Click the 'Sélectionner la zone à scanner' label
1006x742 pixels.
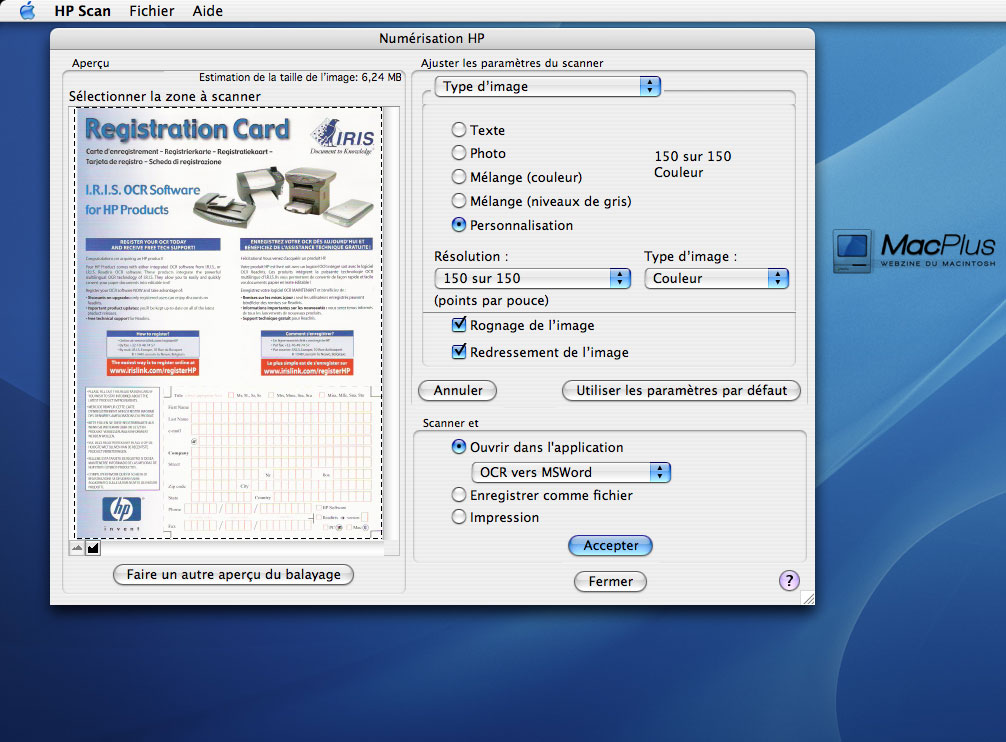(165, 96)
